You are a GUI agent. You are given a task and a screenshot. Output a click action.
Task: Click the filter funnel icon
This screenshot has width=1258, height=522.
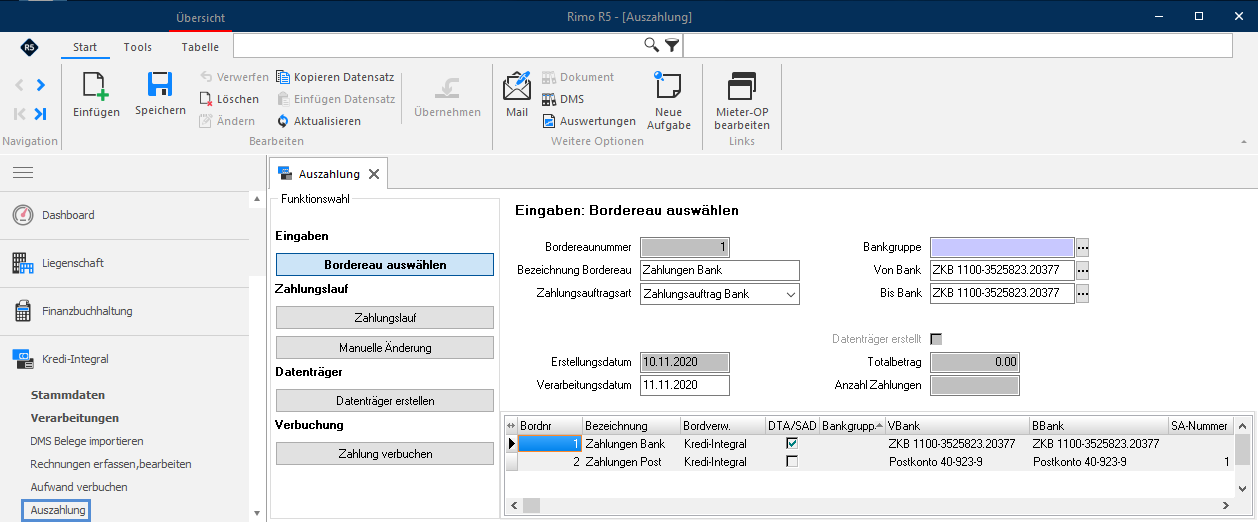(x=672, y=45)
